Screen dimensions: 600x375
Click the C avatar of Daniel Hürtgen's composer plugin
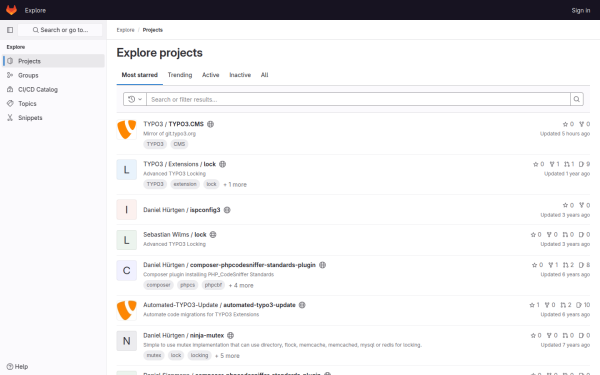pyautogui.click(x=127, y=271)
